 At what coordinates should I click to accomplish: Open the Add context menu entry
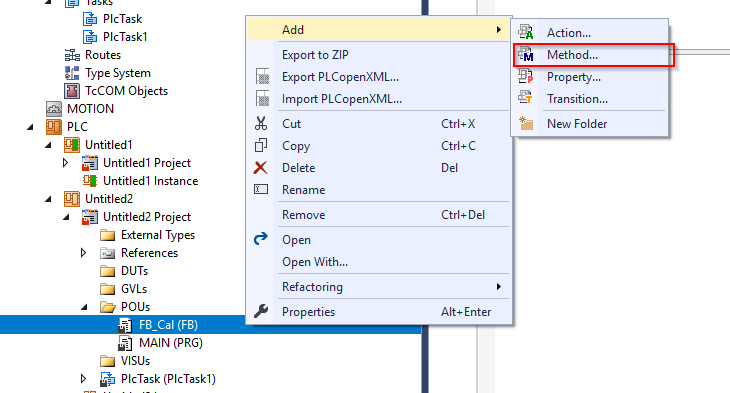379,29
